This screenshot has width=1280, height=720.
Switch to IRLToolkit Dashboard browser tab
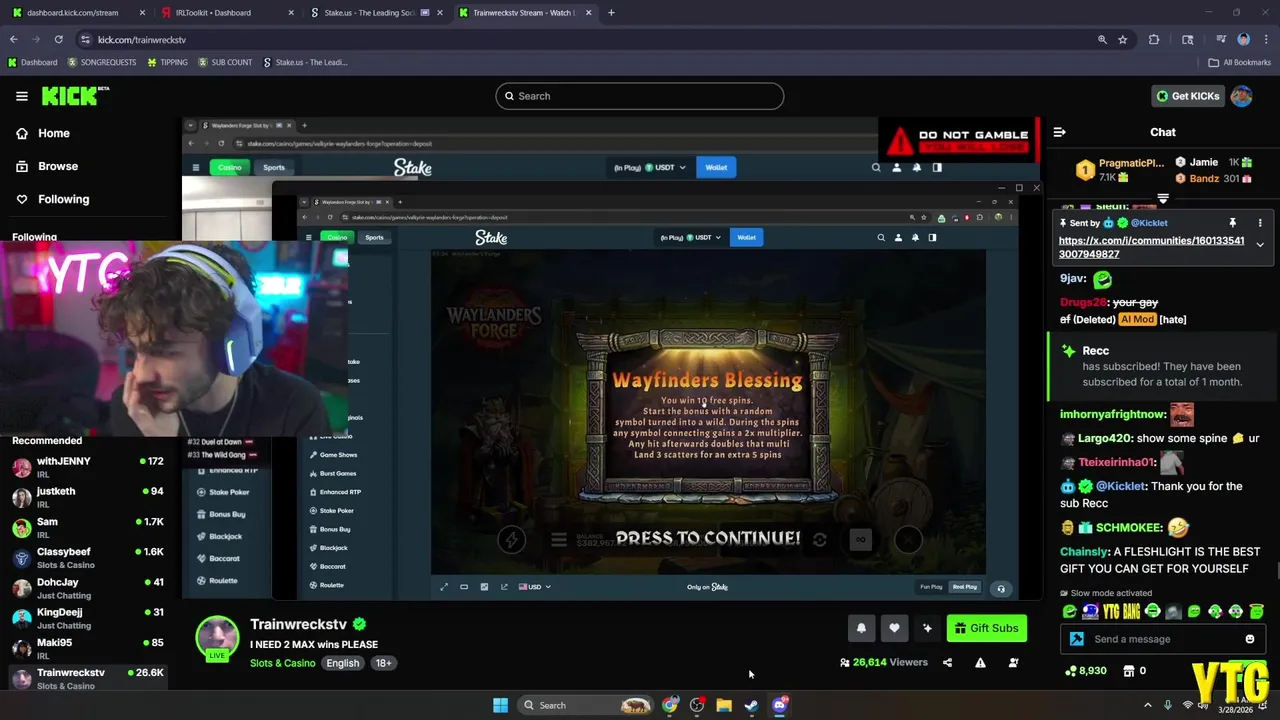[229, 13]
